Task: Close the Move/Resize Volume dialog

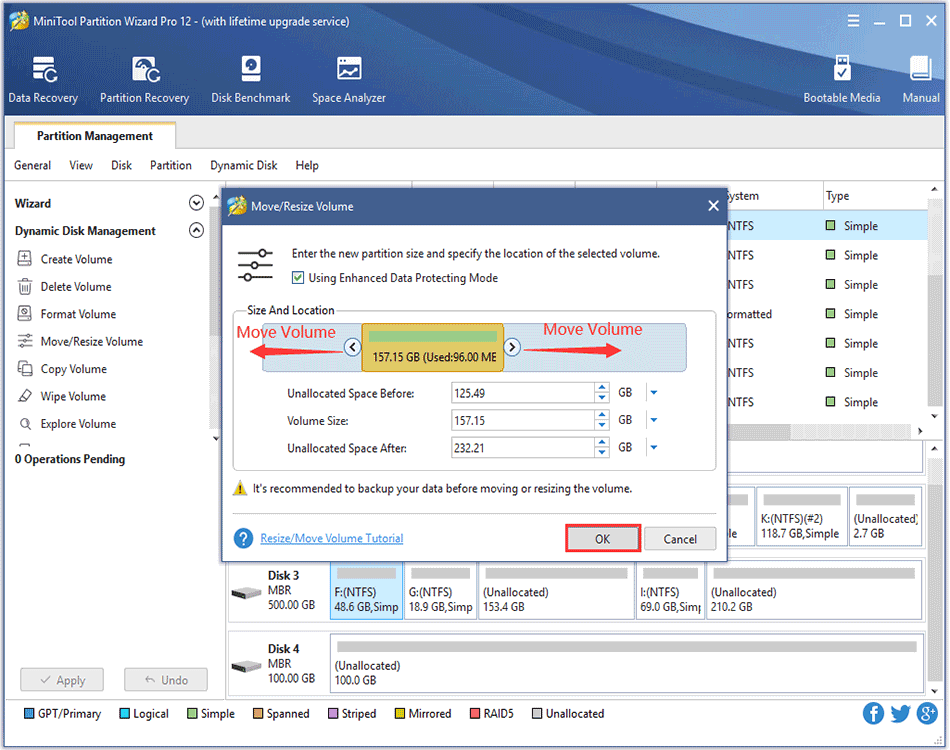Action: (x=714, y=206)
